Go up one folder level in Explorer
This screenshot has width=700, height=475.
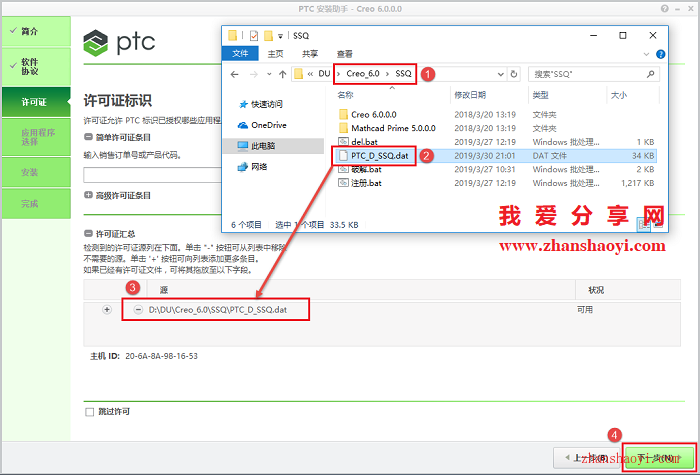click(x=282, y=75)
